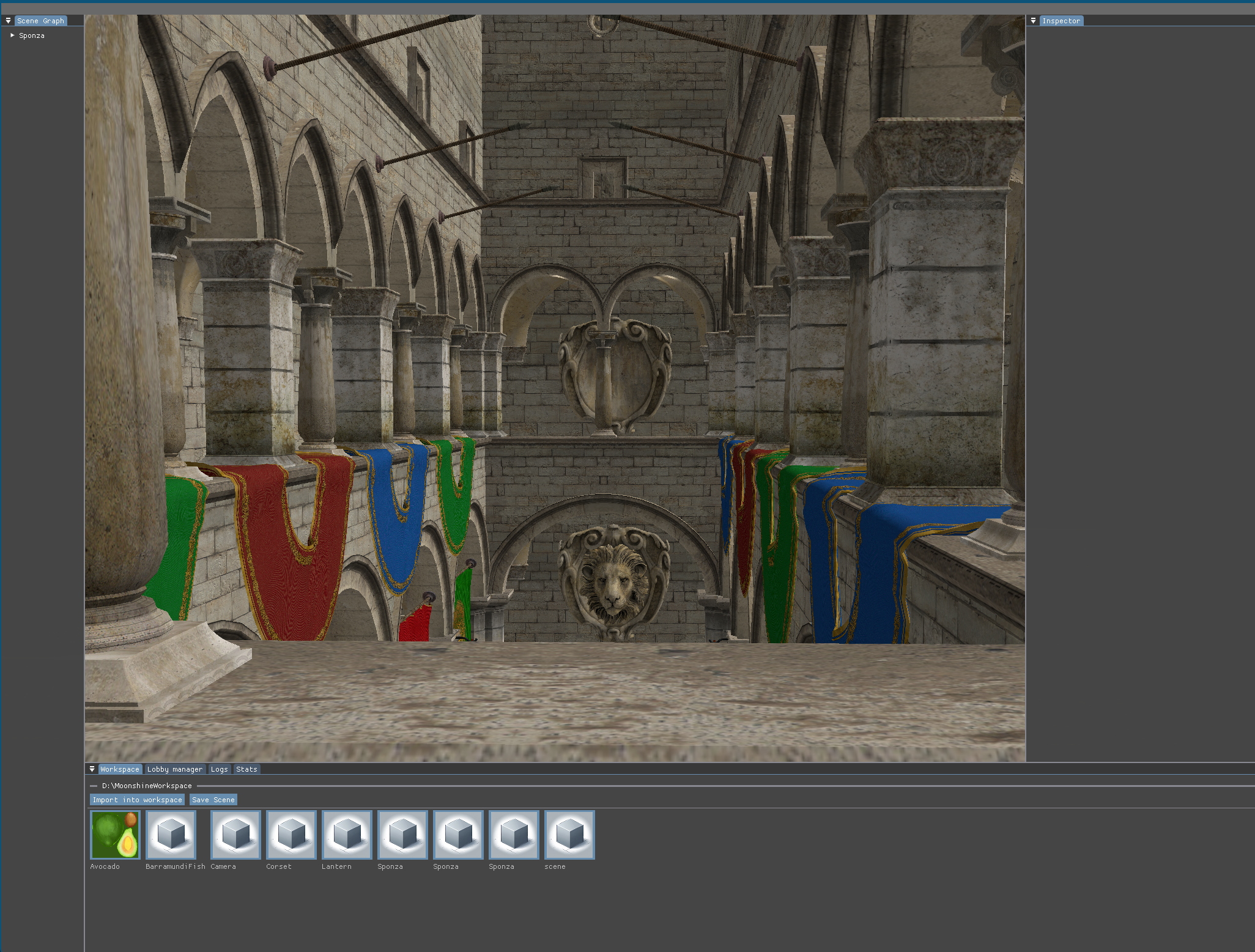Show the Stats tab

click(x=246, y=769)
